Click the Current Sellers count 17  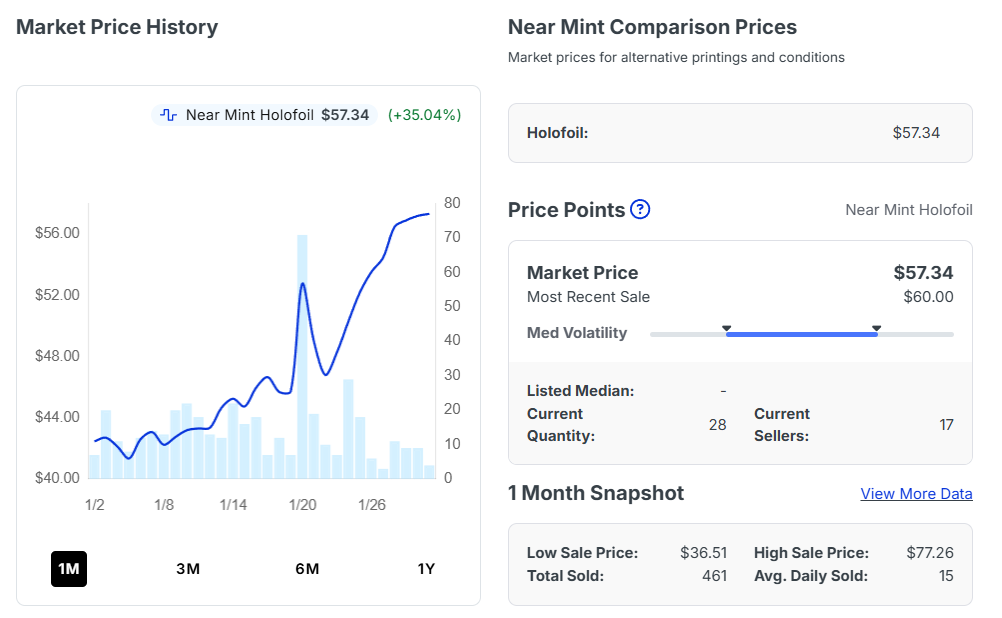coord(946,425)
